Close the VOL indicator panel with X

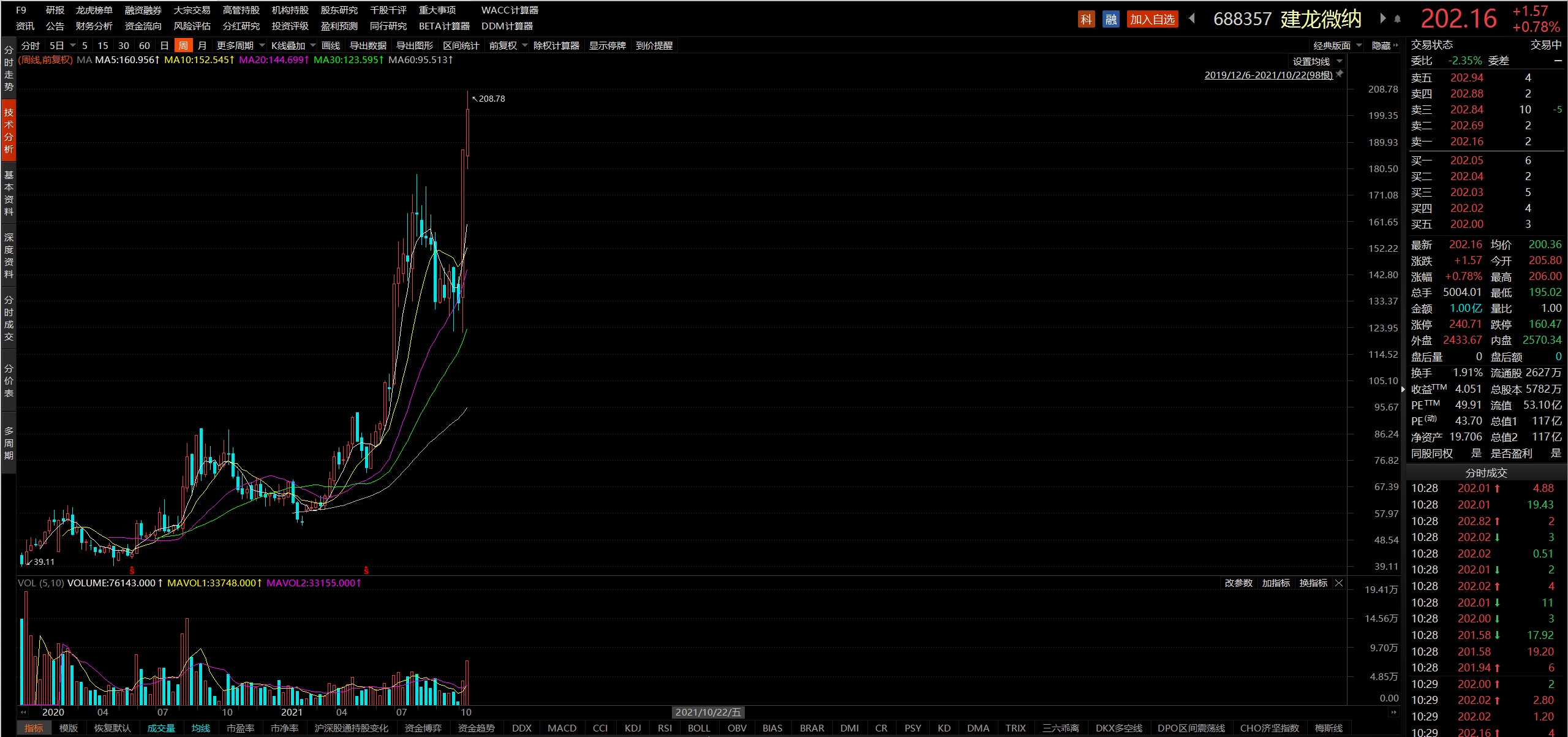pyautogui.click(x=1339, y=583)
